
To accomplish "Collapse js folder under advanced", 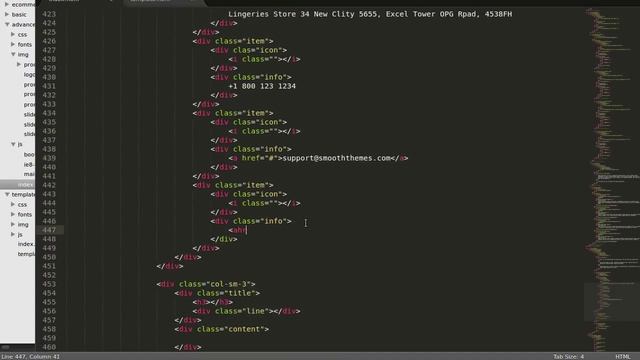I will [x=13, y=144].
